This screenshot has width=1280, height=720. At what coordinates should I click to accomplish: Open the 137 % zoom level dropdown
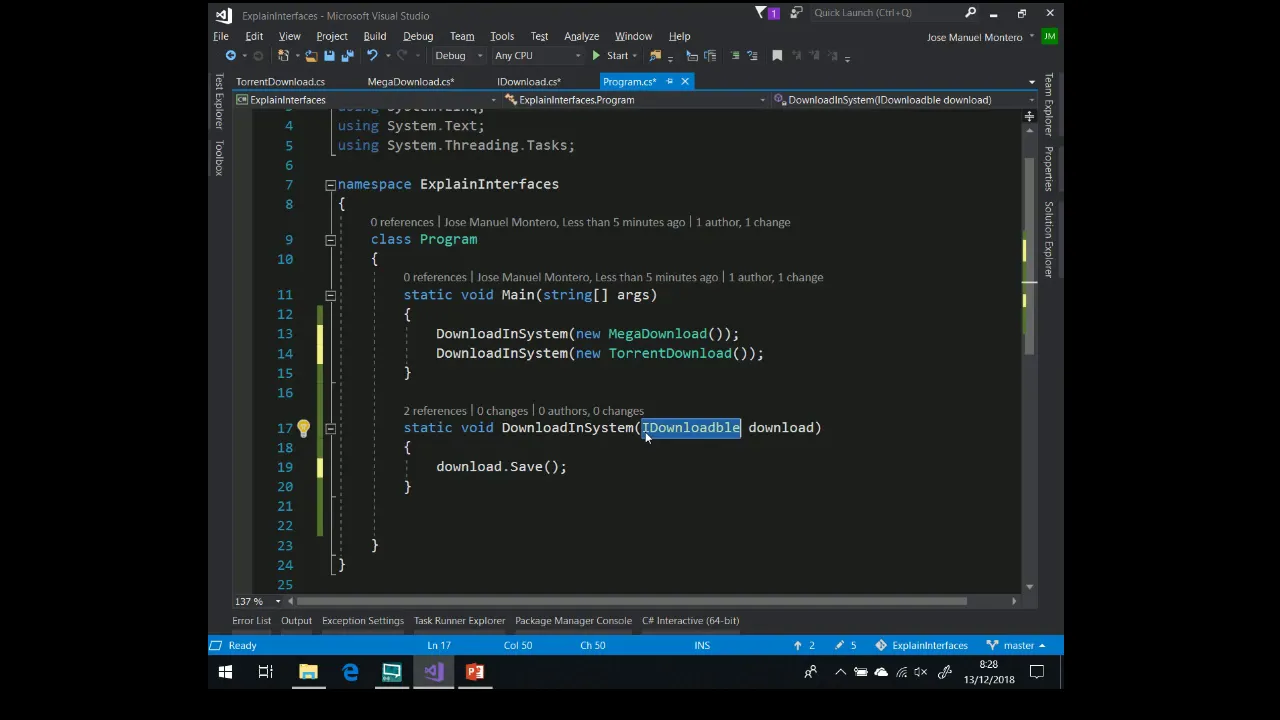(x=278, y=601)
